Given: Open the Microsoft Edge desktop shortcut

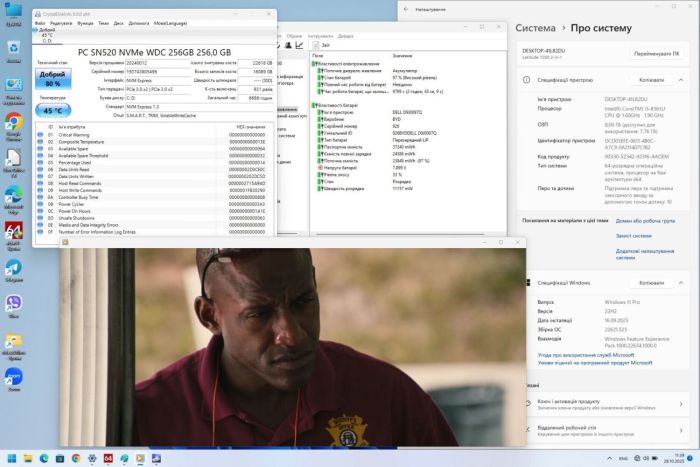Looking at the screenshot, I should (x=13, y=201).
